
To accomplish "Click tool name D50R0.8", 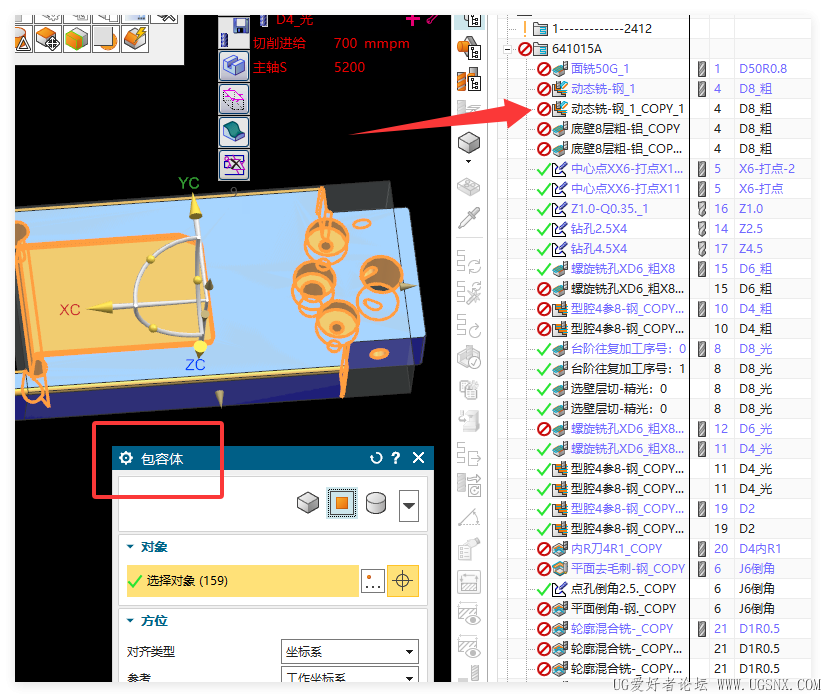I will coord(763,68).
